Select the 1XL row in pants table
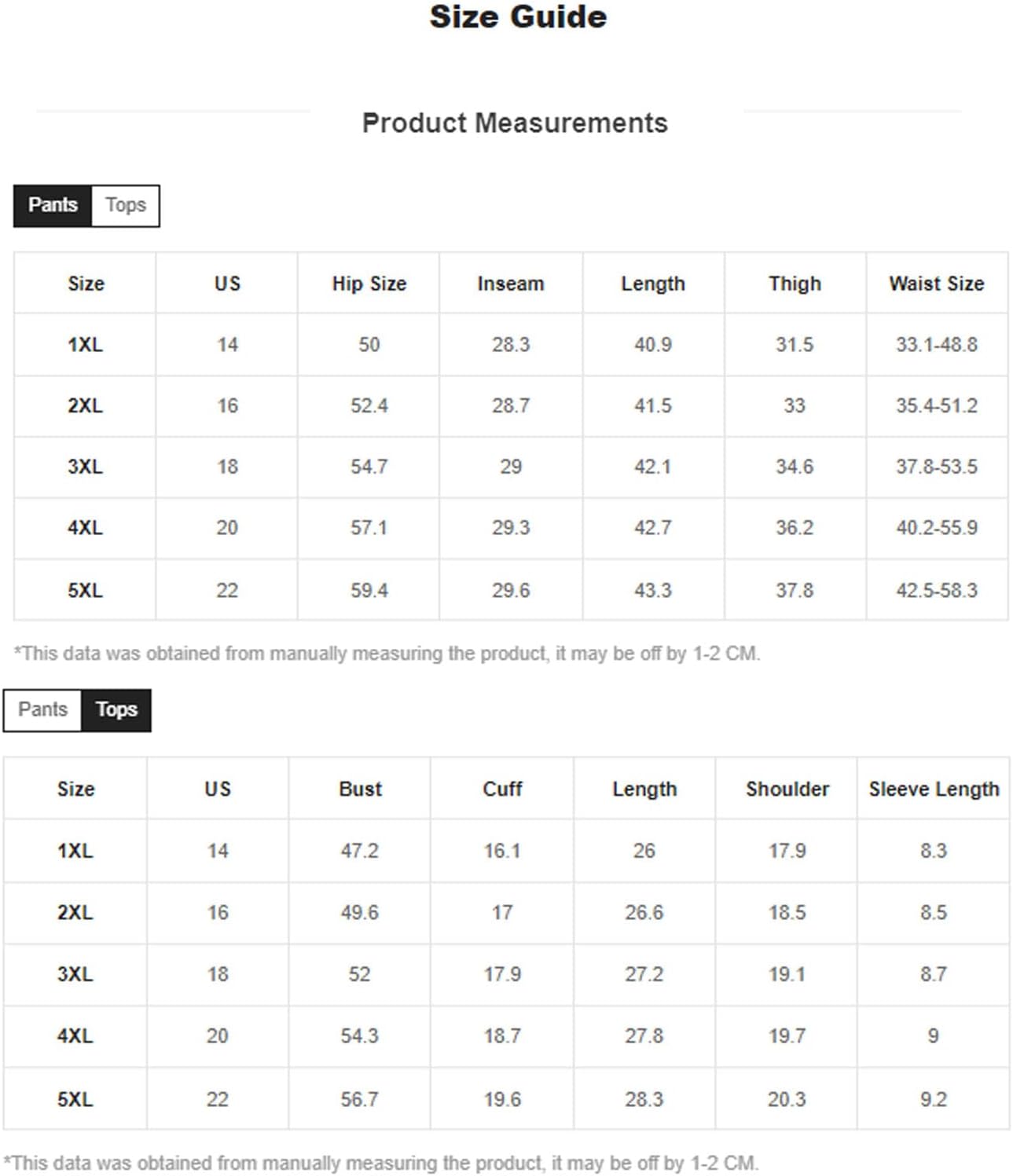 (511, 345)
